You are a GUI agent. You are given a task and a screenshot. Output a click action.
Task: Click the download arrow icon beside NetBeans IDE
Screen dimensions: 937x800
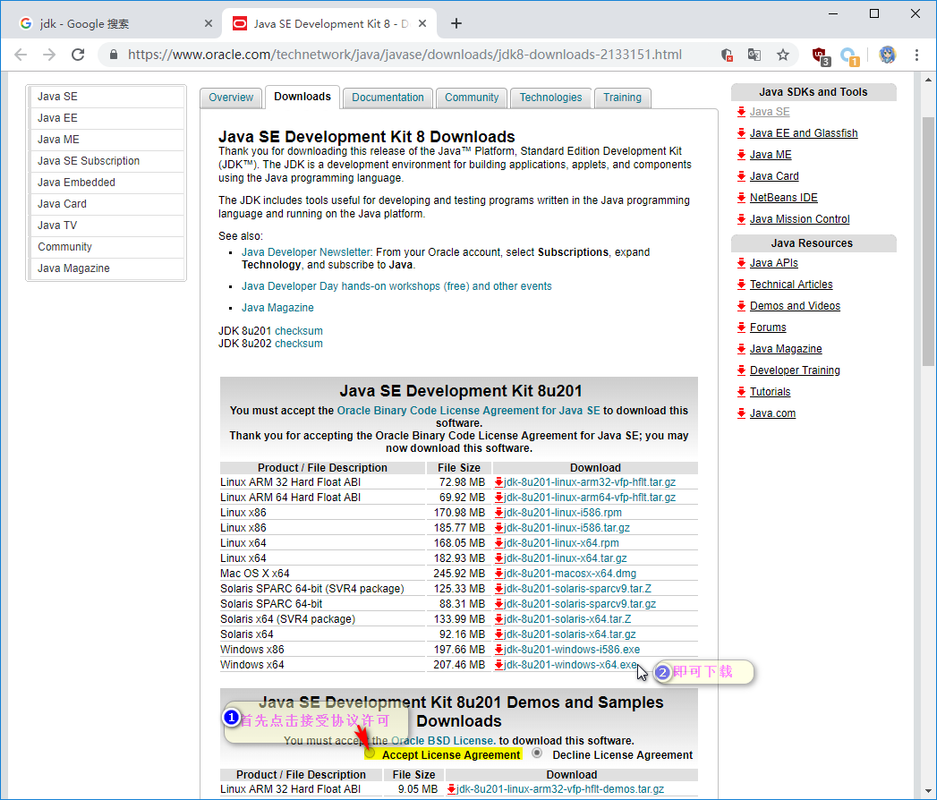(x=741, y=198)
